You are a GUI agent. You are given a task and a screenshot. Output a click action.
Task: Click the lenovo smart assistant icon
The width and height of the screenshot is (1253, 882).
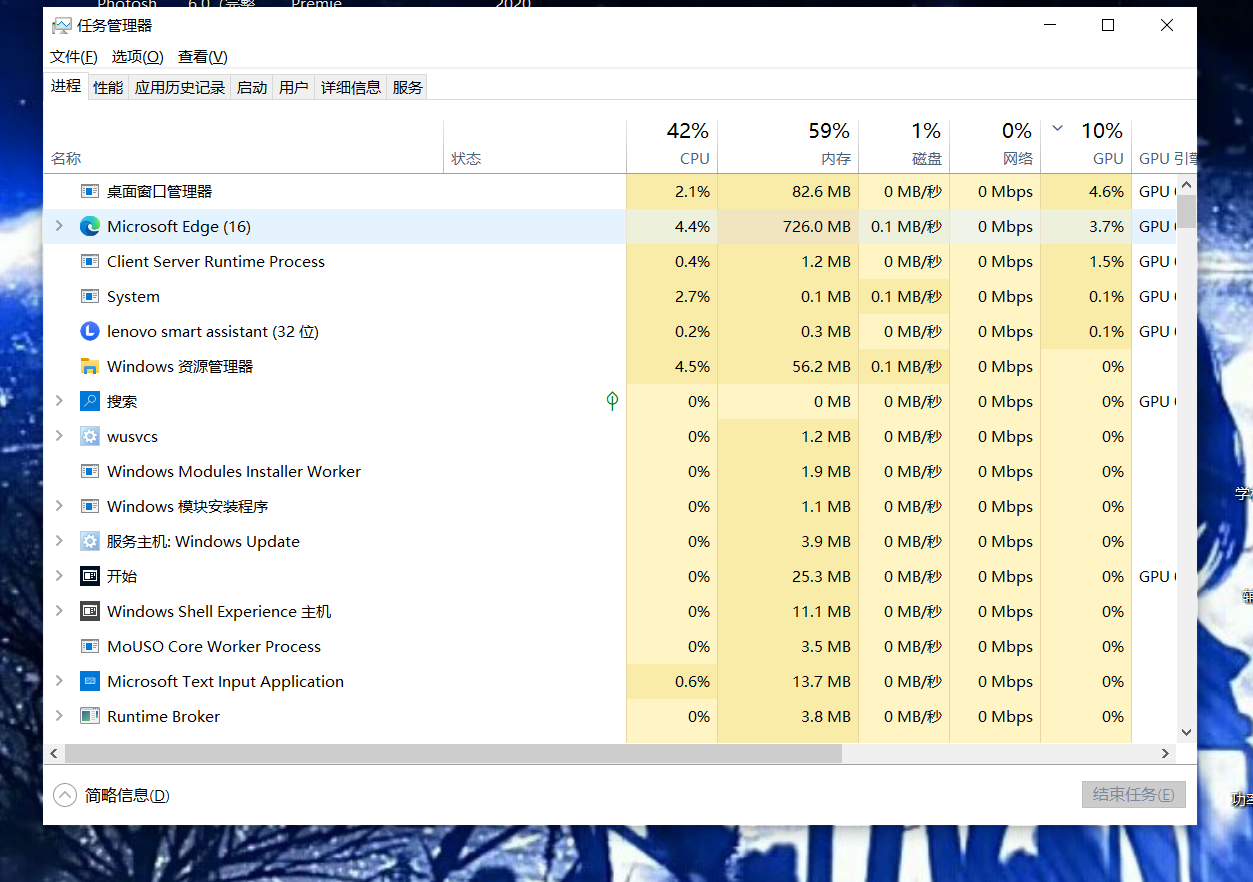click(x=90, y=331)
